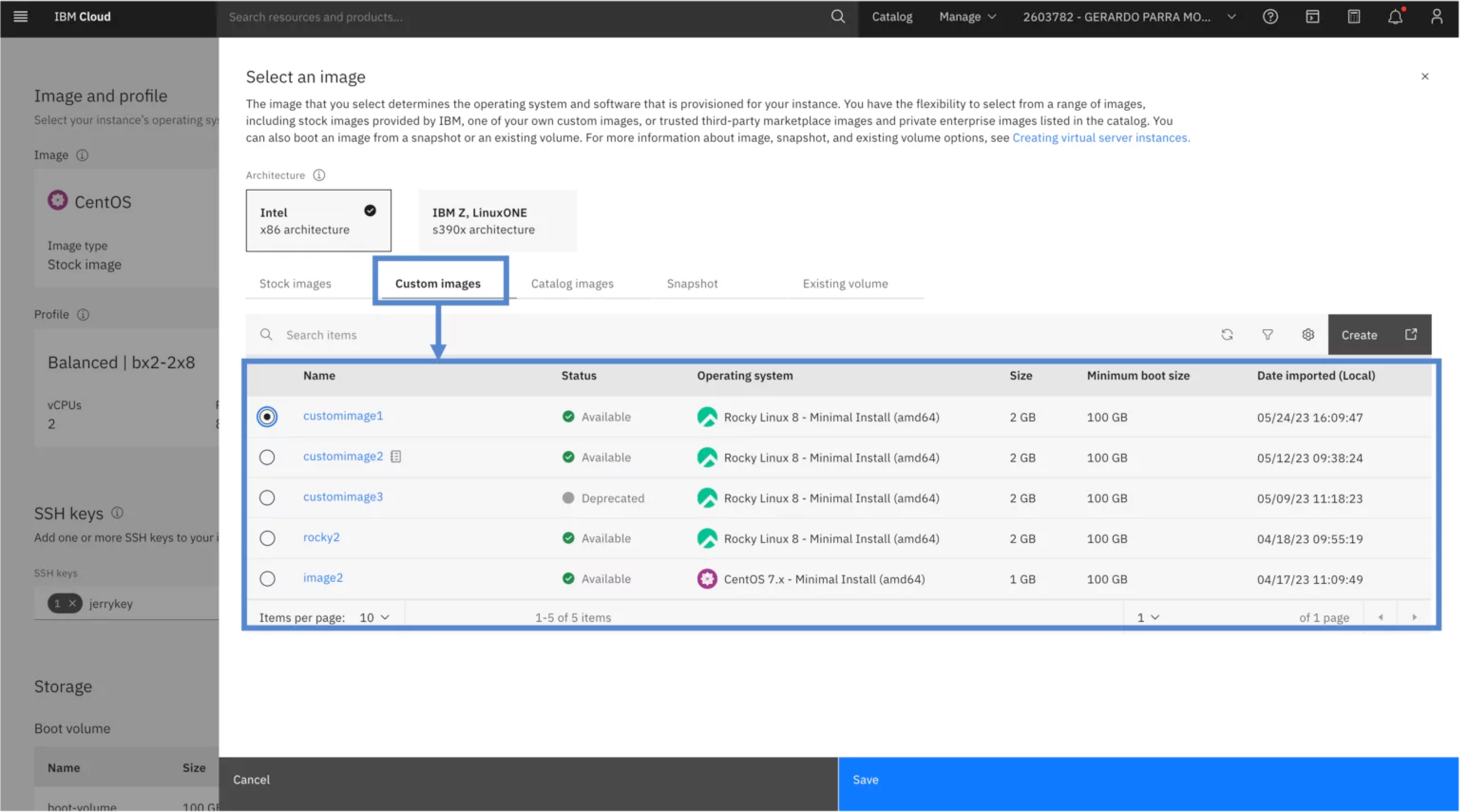Viewport: 1460px width, 812px height.
Task: Sort by Date imported (Local) column header
Action: [x=1316, y=375]
